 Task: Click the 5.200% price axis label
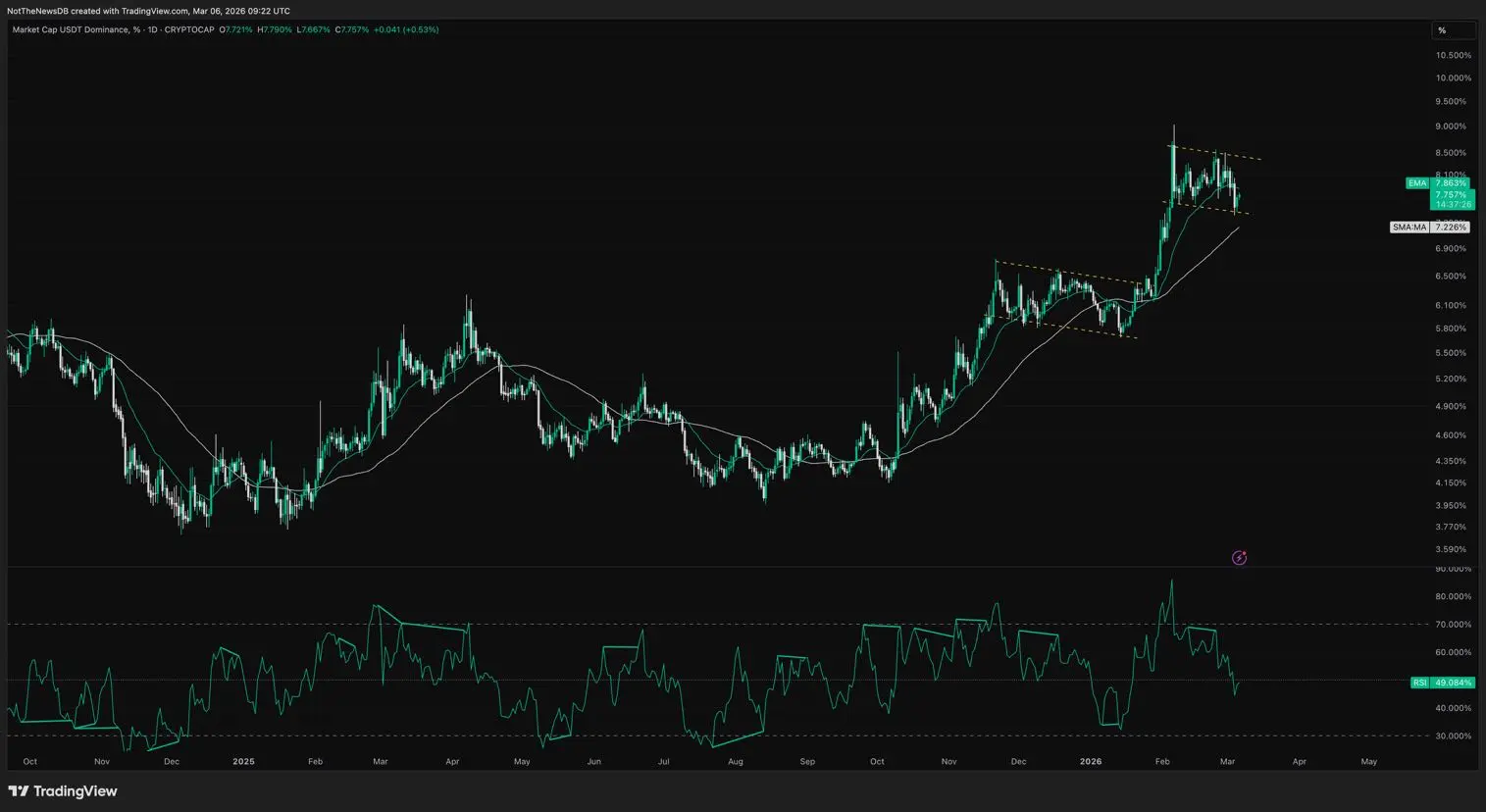pyautogui.click(x=1451, y=379)
